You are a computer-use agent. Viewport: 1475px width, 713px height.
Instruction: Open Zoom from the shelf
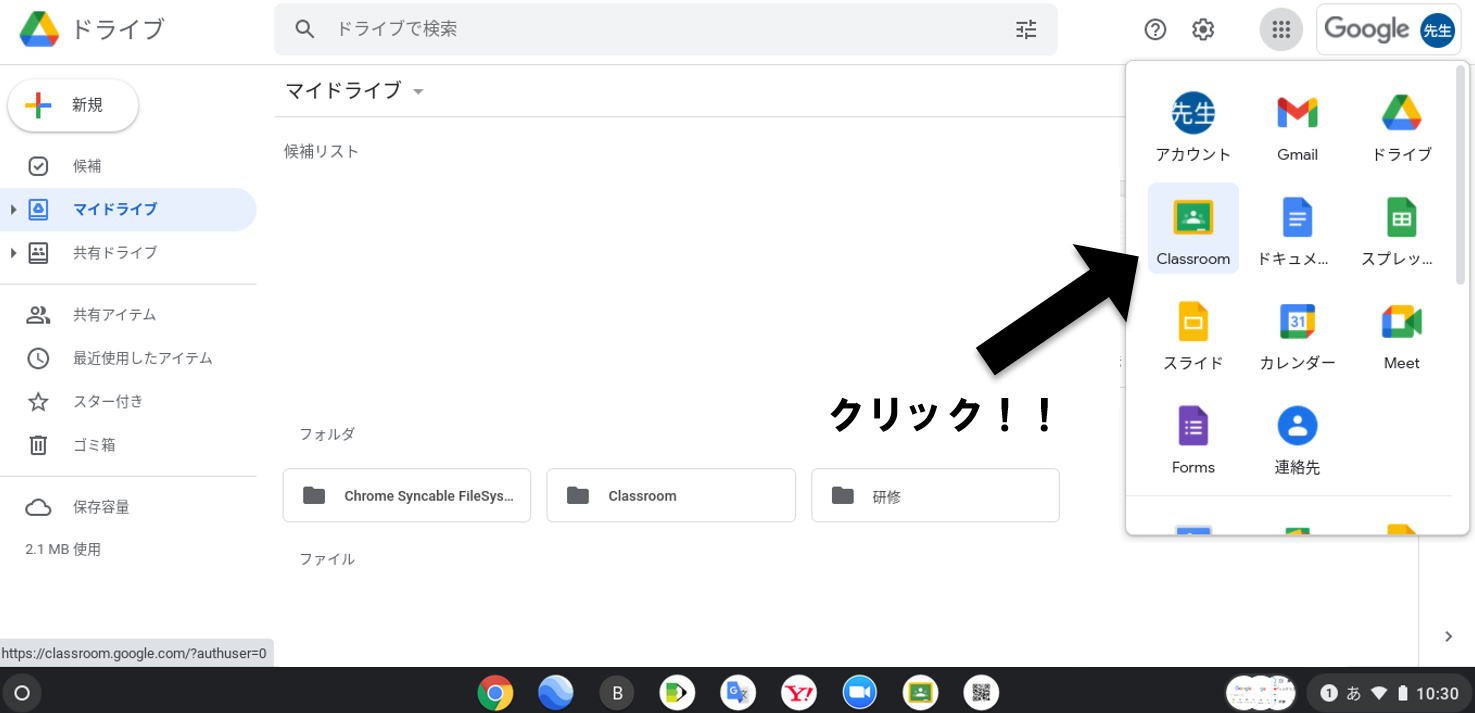pos(859,692)
